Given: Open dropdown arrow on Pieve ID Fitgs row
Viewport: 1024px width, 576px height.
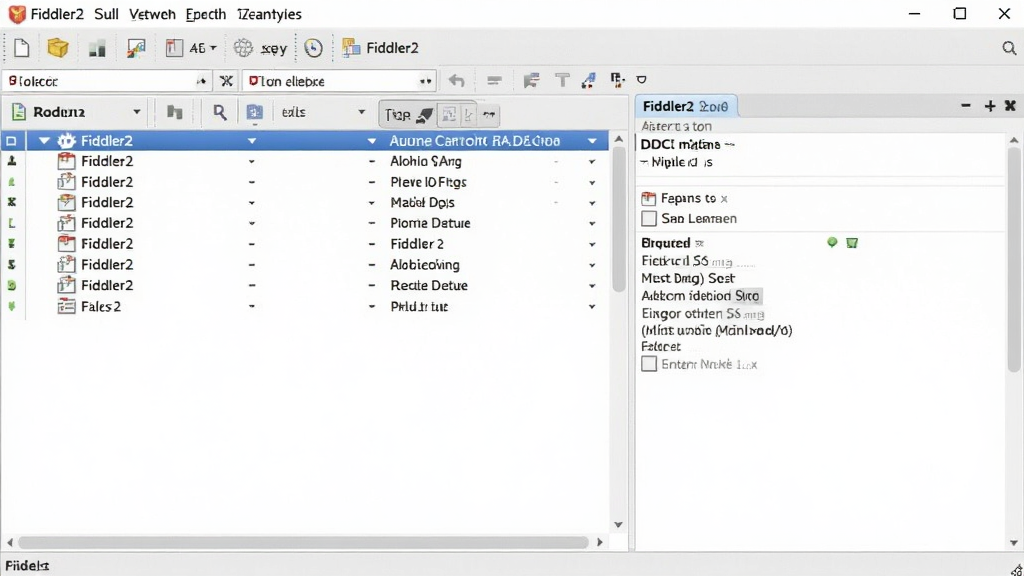Looking at the screenshot, I should point(592,182).
